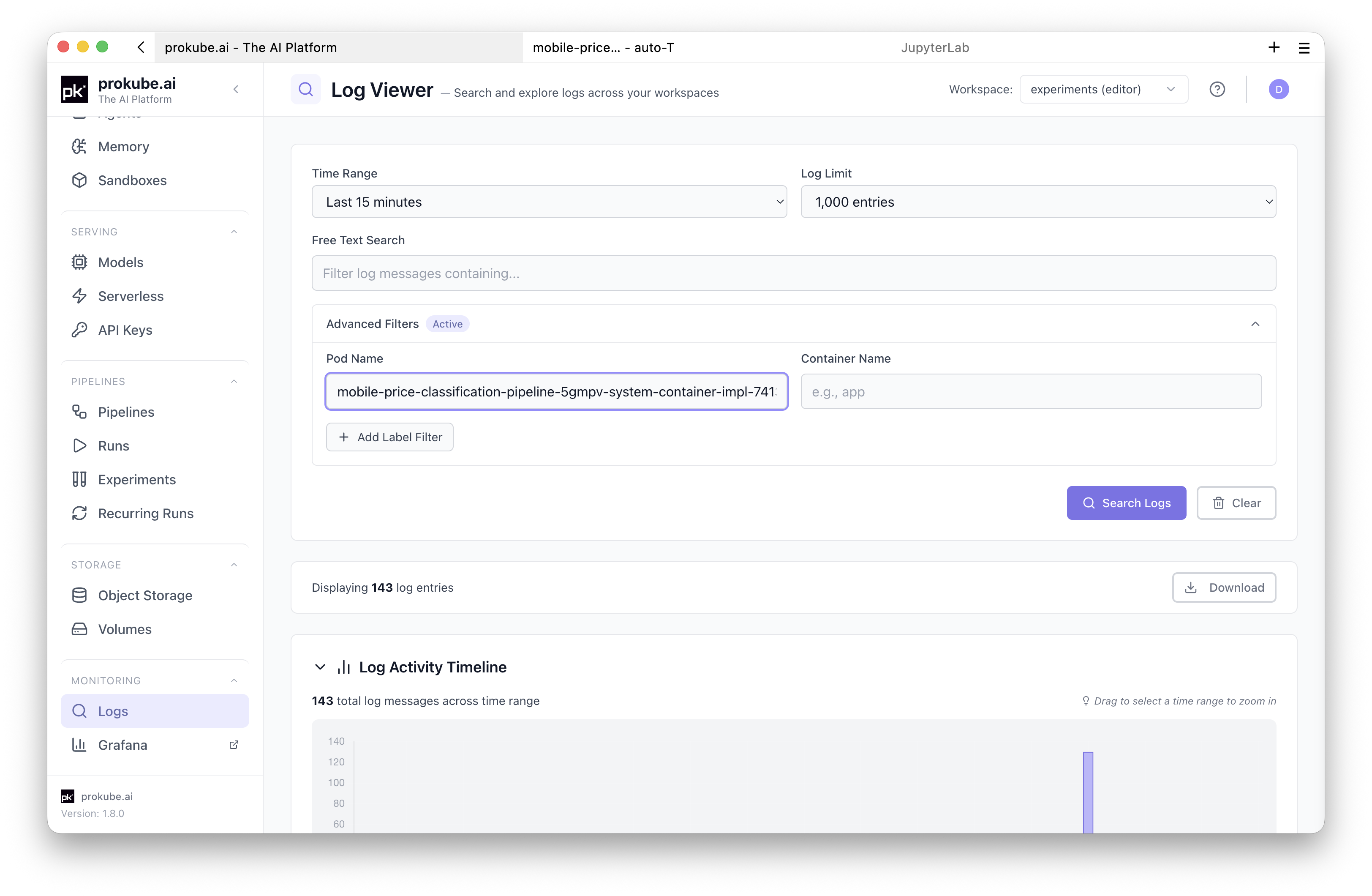1372x896 pixels.
Task: Click the prokube.ai logo in the sidebar
Action: [x=74, y=90]
